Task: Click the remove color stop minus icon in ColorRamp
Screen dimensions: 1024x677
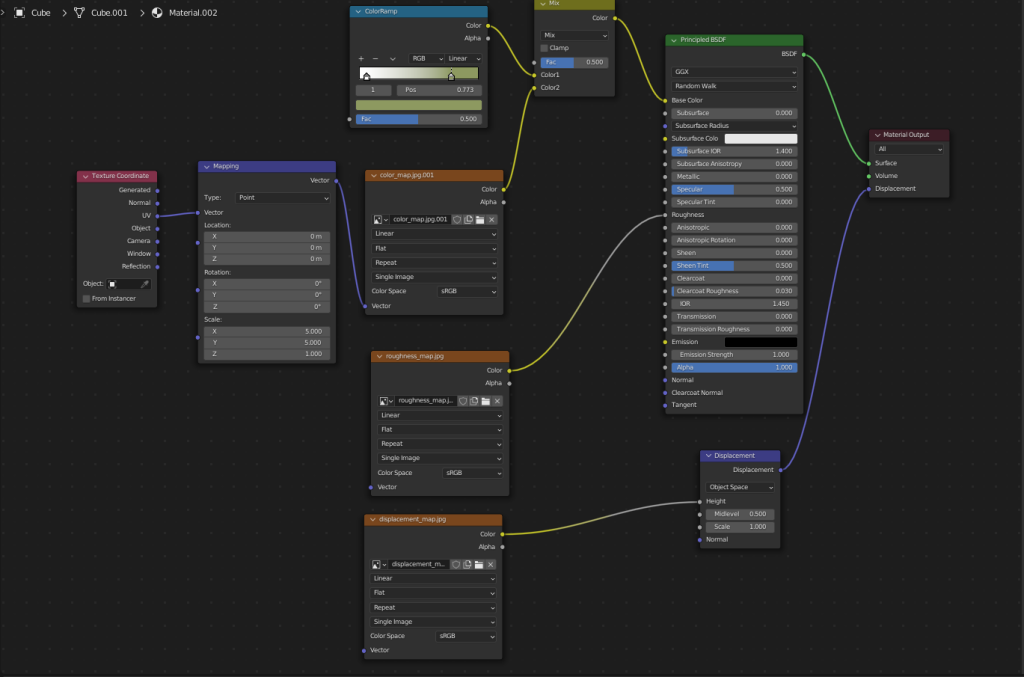Action: tap(376, 59)
